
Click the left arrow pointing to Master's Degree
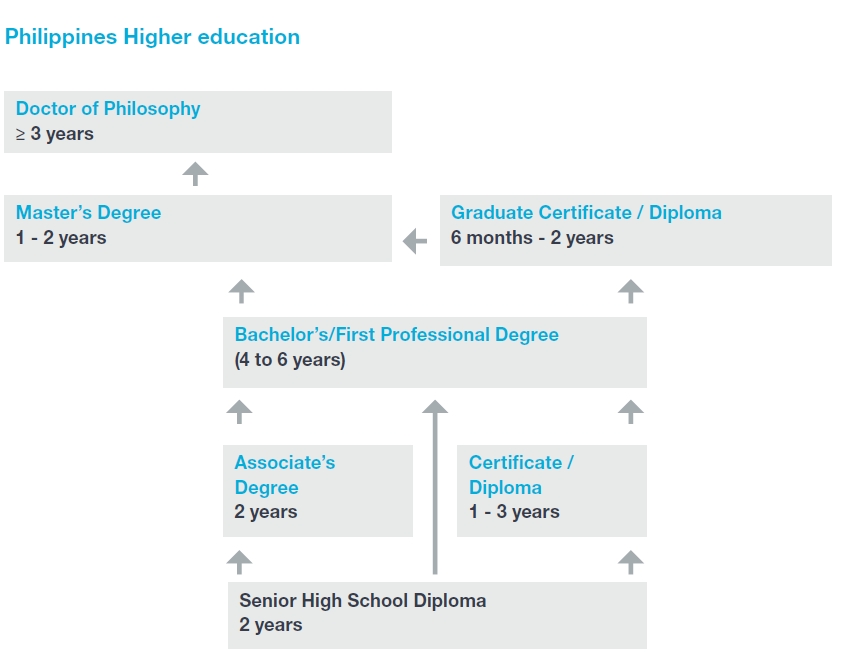point(415,240)
